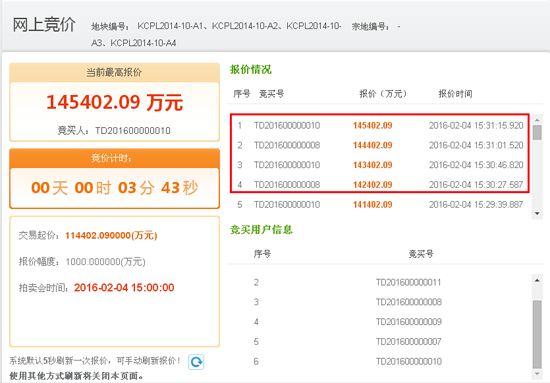Click the 竞买用户信息 section heading
Image resolution: width=550 pixels, height=383 pixels.
click(x=261, y=230)
